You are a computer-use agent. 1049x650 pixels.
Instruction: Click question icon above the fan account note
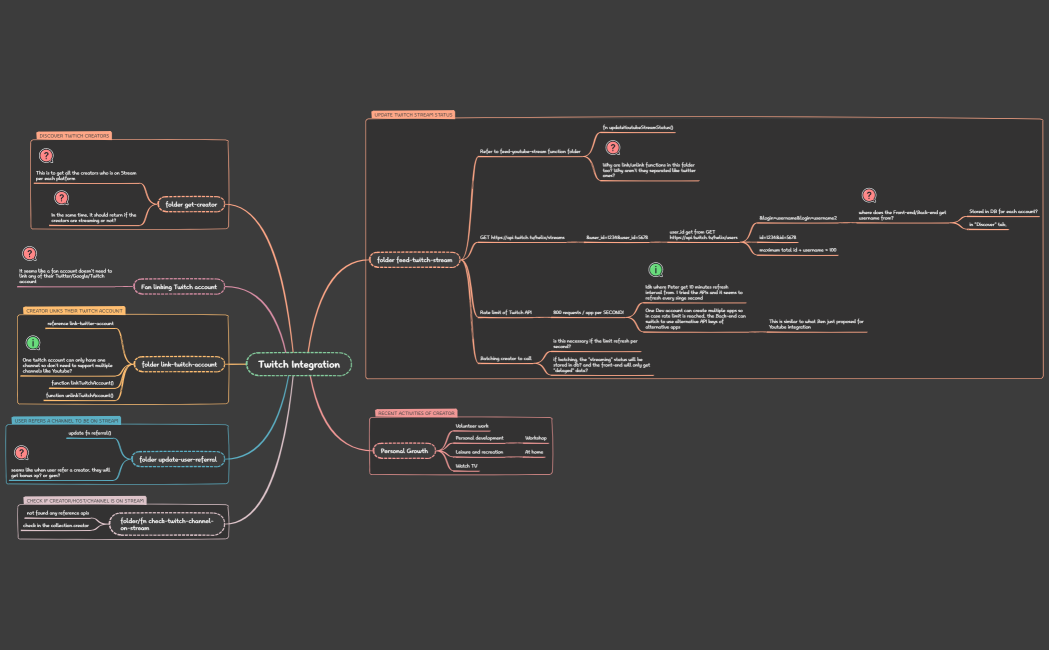[30, 254]
